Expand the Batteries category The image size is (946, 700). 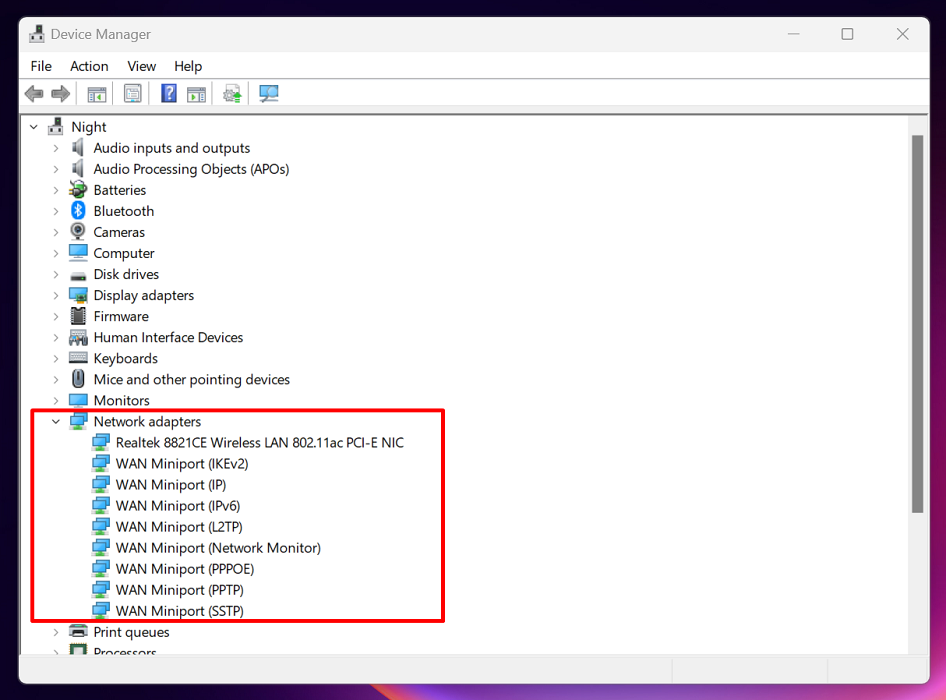pyautogui.click(x=56, y=190)
